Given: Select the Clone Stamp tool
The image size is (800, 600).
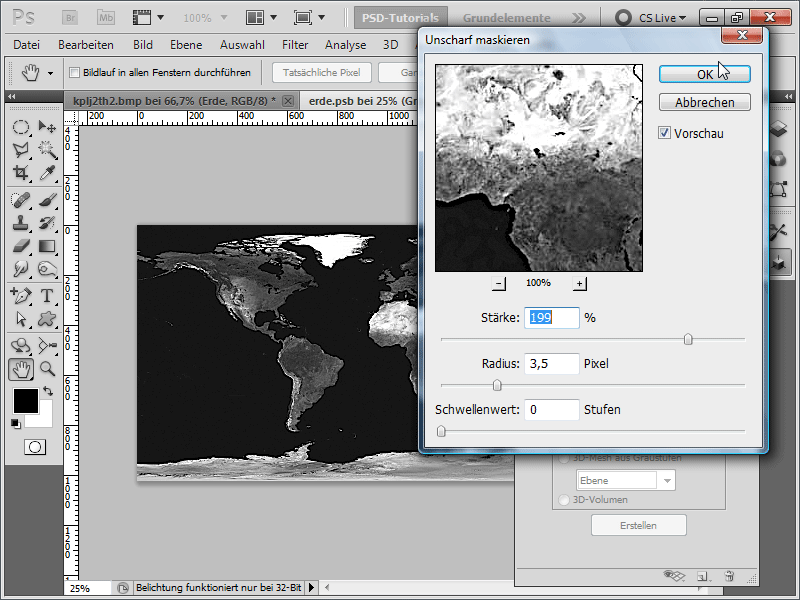Looking at the screenshot, I should pos(20,223).
